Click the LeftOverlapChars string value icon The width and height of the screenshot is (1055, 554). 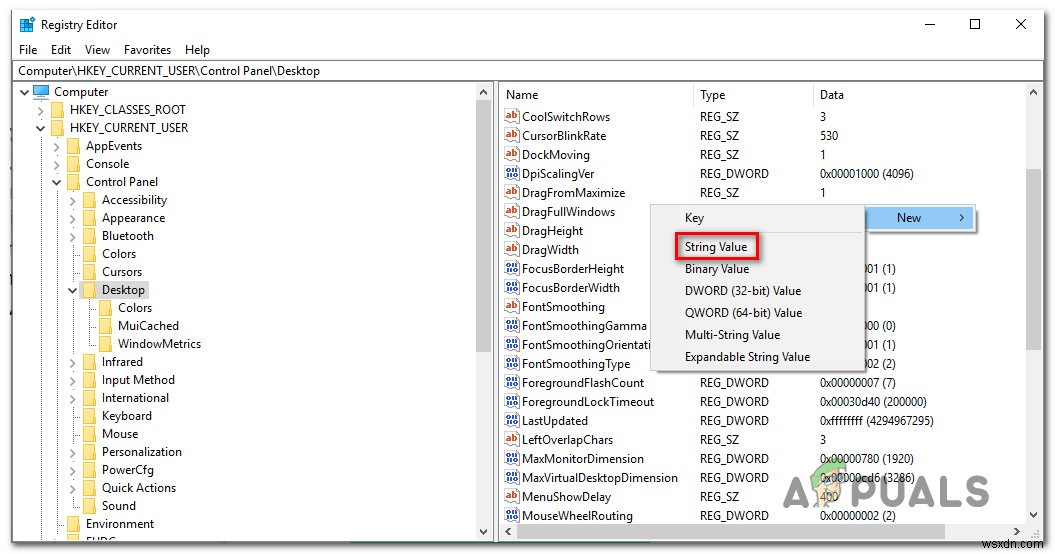(511, 440)
